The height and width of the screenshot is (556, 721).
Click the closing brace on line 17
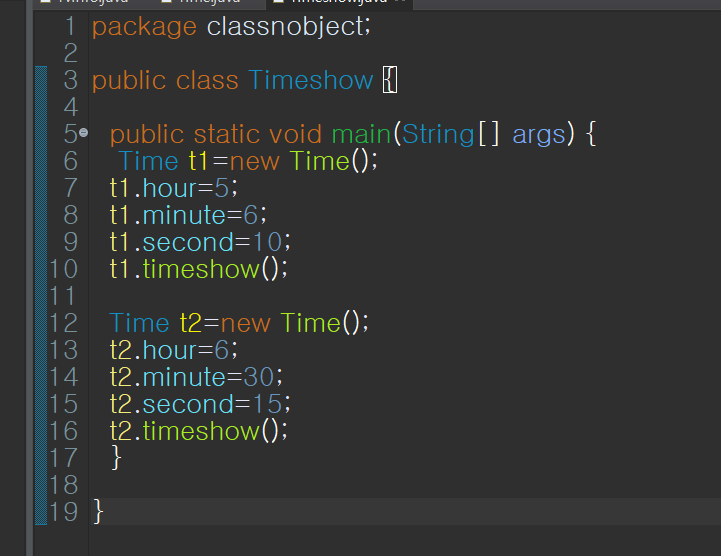(116, 457)
